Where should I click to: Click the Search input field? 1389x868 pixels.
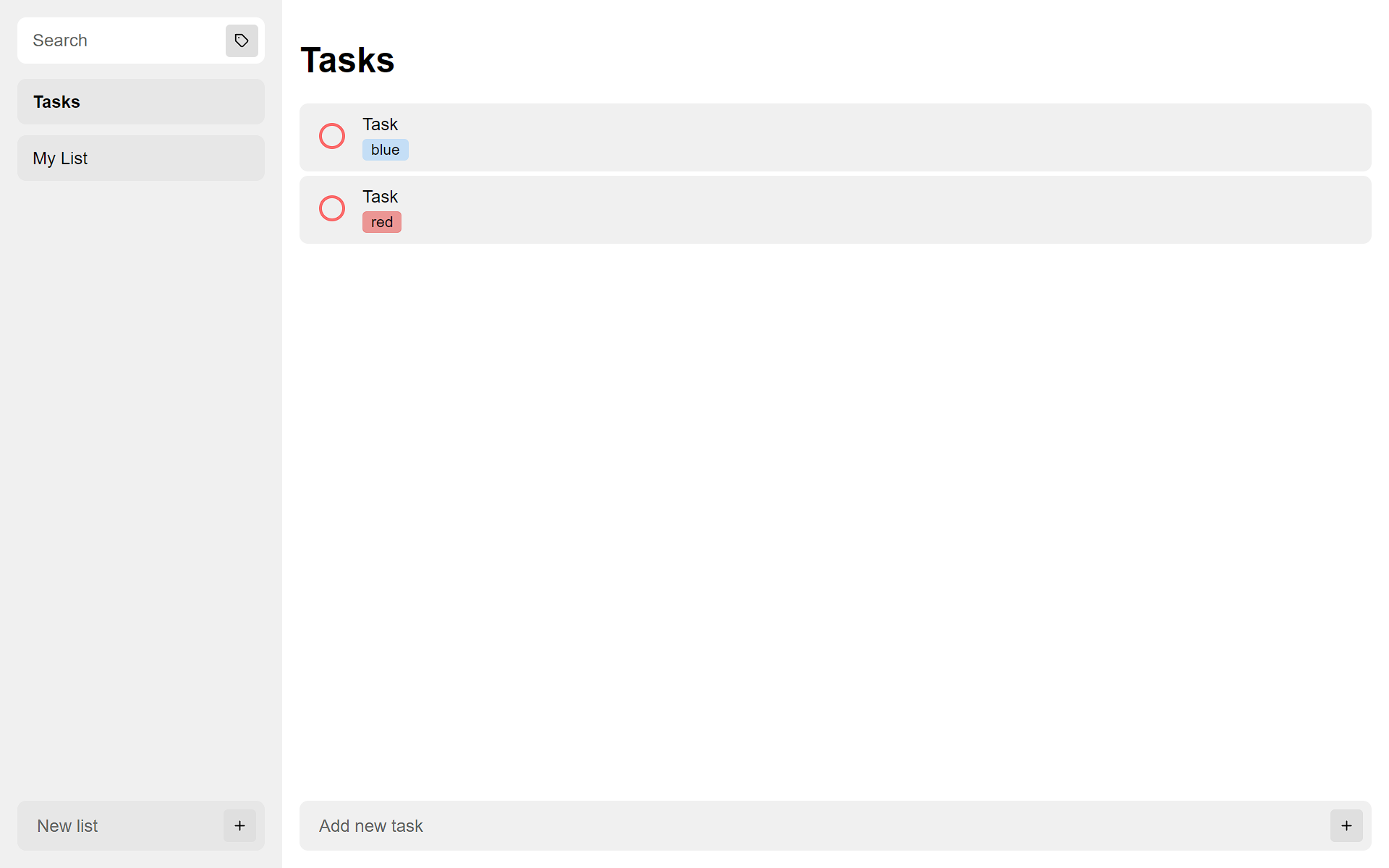point(122,40)
